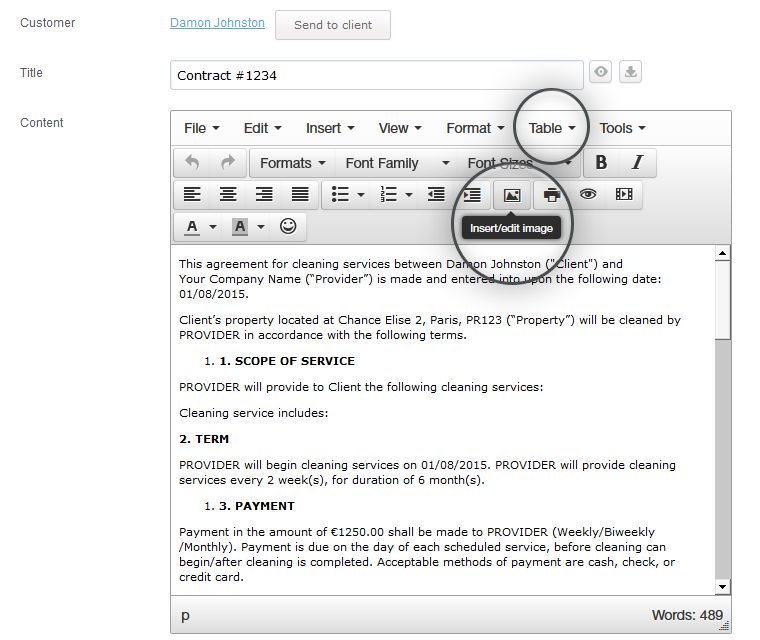Click the heading 1. SCOPE OF SERVICE
This screenshot has width=760, height=640.
click(287, 361)
